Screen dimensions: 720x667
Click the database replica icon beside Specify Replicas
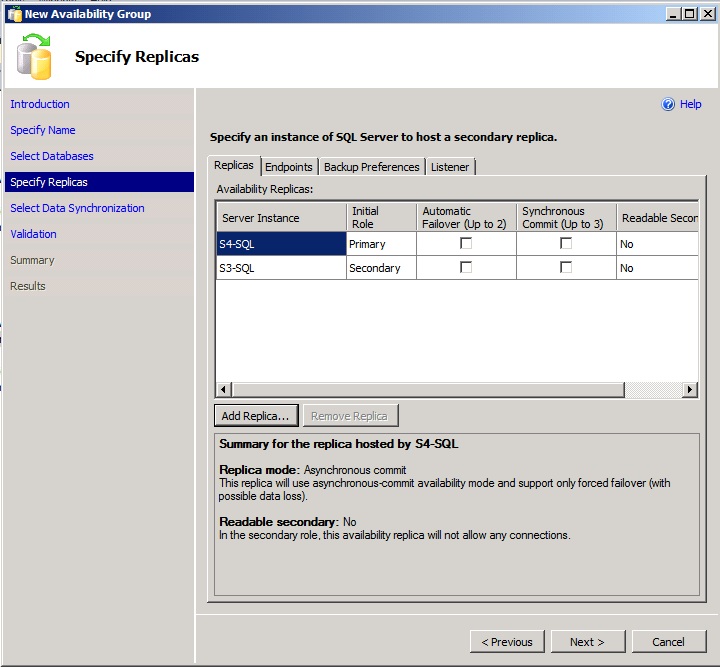pos(36,57)
